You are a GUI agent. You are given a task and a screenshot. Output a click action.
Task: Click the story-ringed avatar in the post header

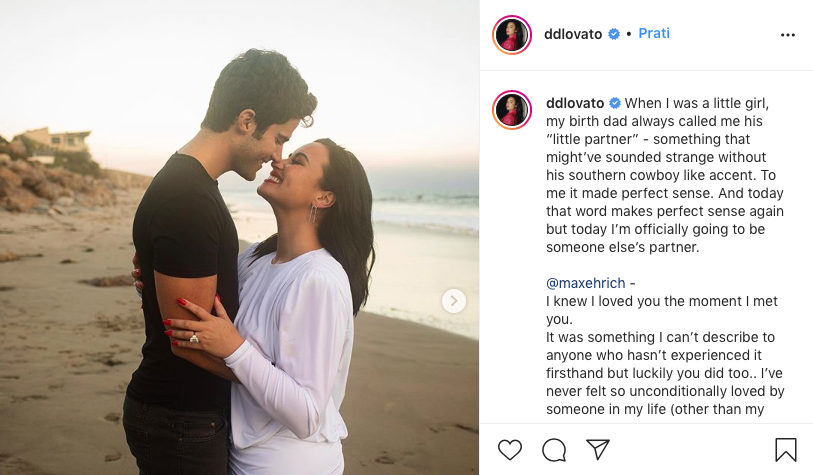(x=512, y=35)
